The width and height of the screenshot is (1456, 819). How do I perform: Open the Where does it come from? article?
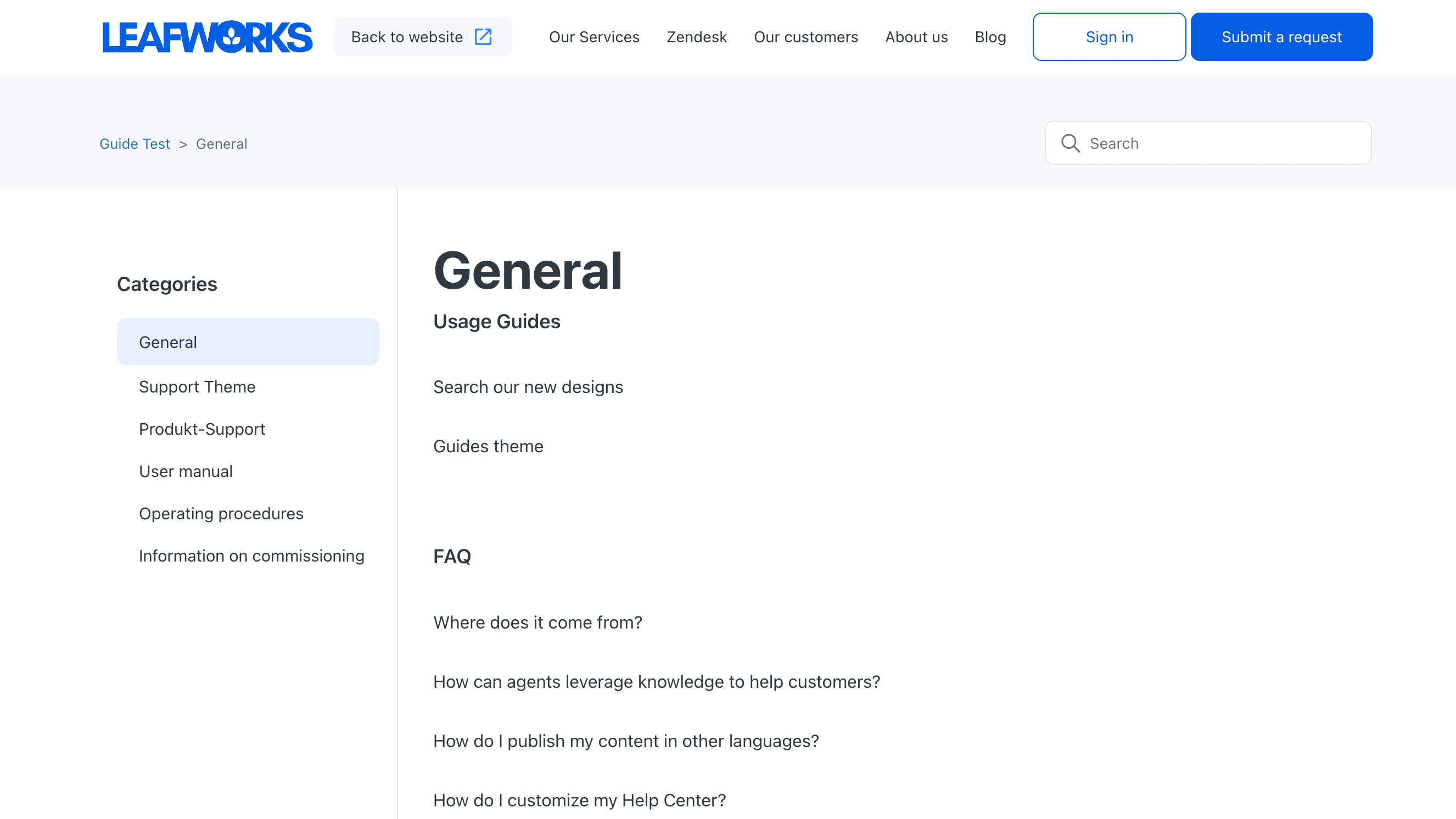click(537, 622)
